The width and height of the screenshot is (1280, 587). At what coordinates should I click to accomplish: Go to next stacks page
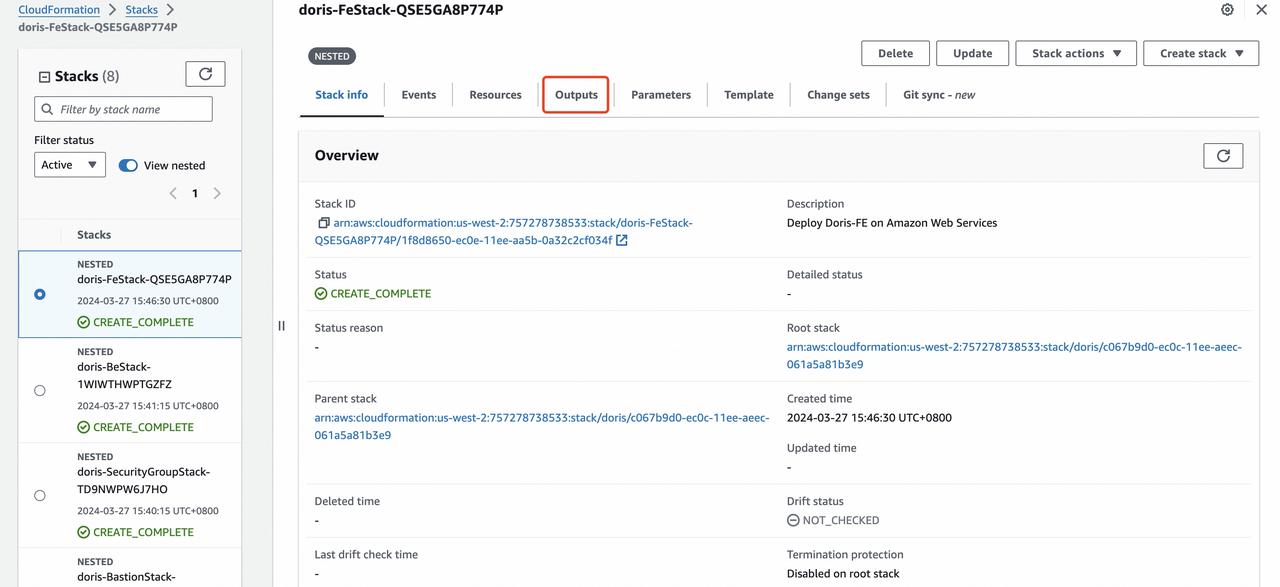pos(217,193)
